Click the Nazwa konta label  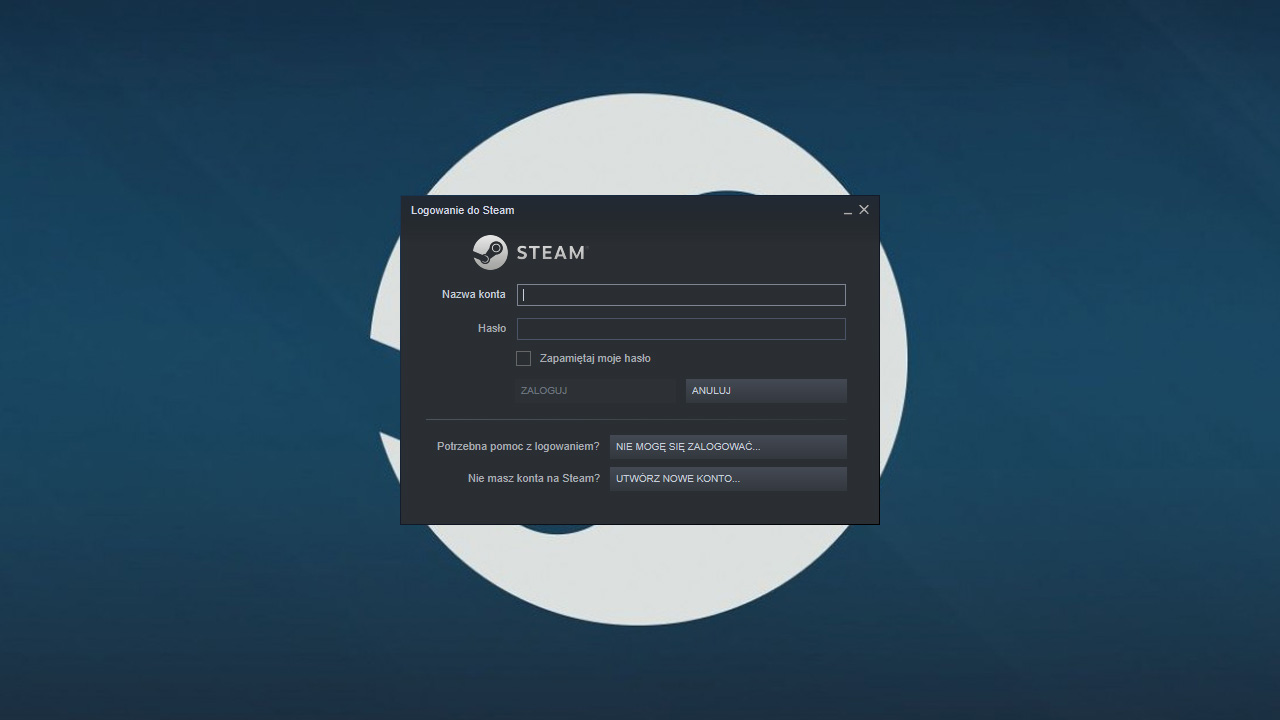tap(474, 294)
